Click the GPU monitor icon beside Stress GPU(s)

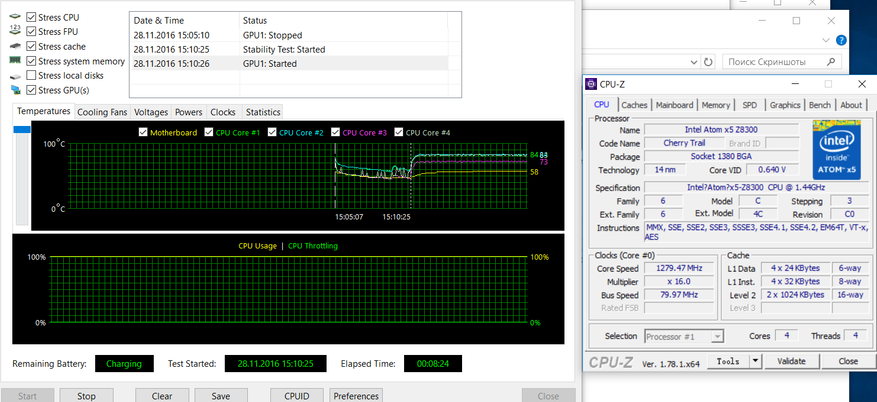coord(15,90)
